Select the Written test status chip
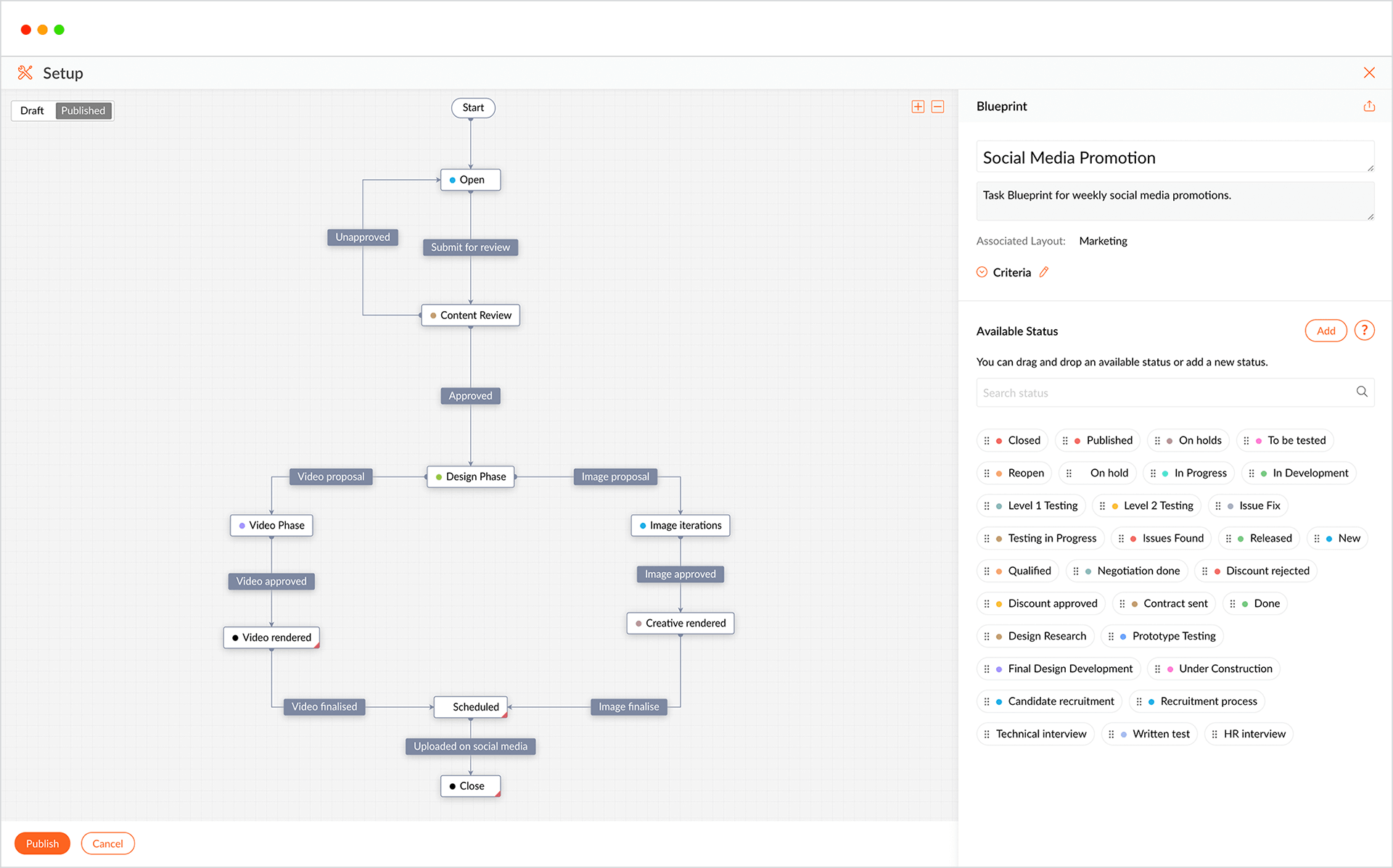This screenshot has width=1393, height=868. pos(1149,734)
